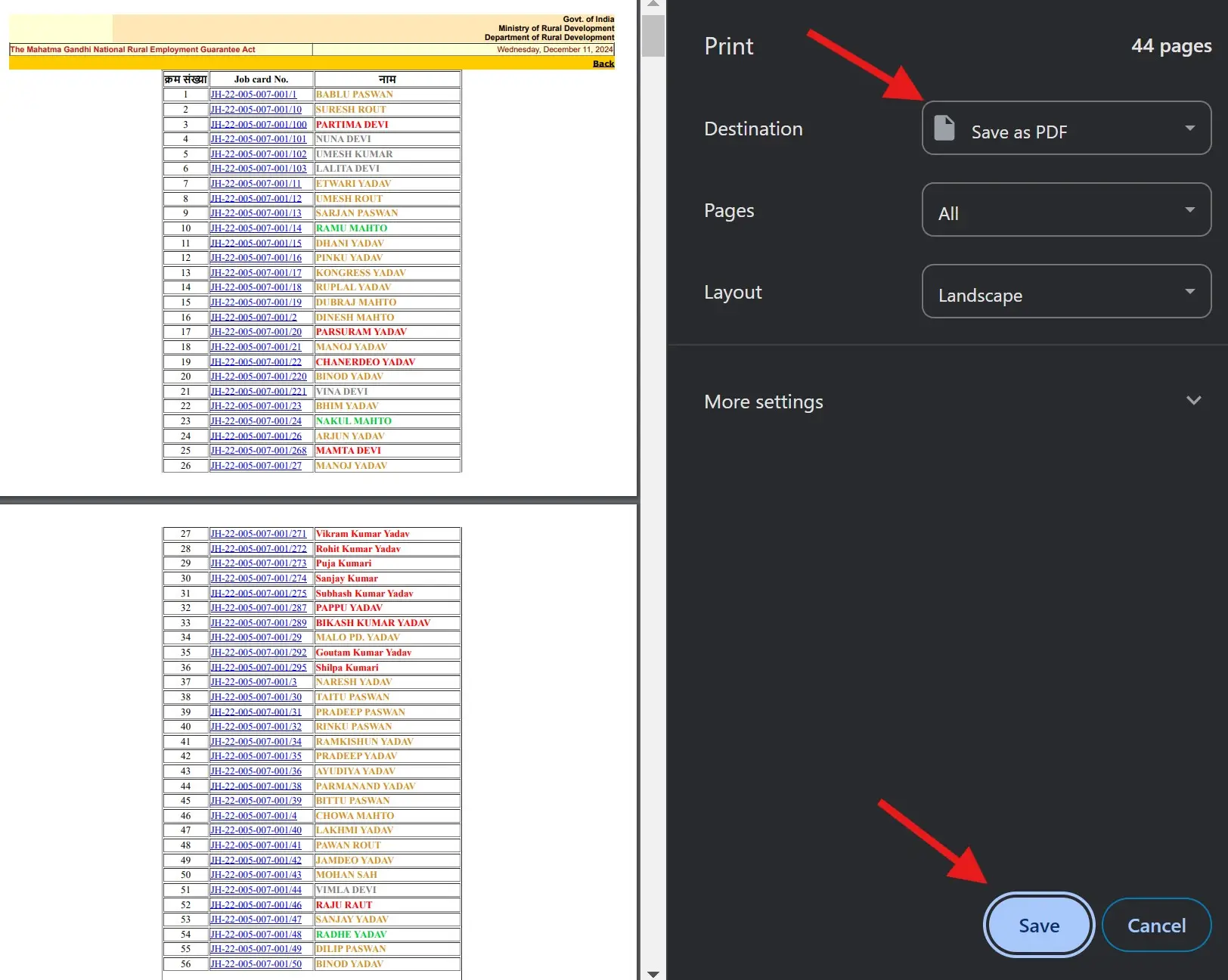Click the name PAPPU YADAV

click(349, 608)
